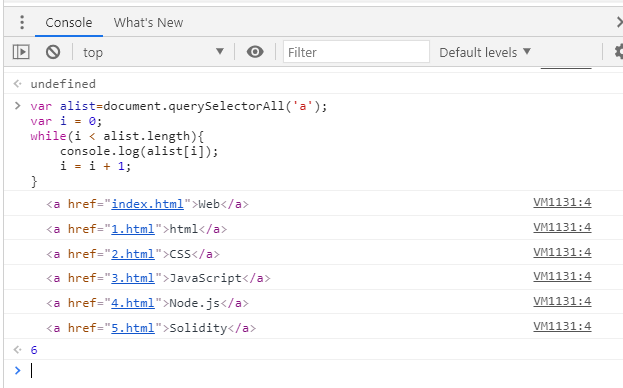Click the 'var alist=document.querySelectorAll' line
The image size is (623, 388).
point(179,106)
